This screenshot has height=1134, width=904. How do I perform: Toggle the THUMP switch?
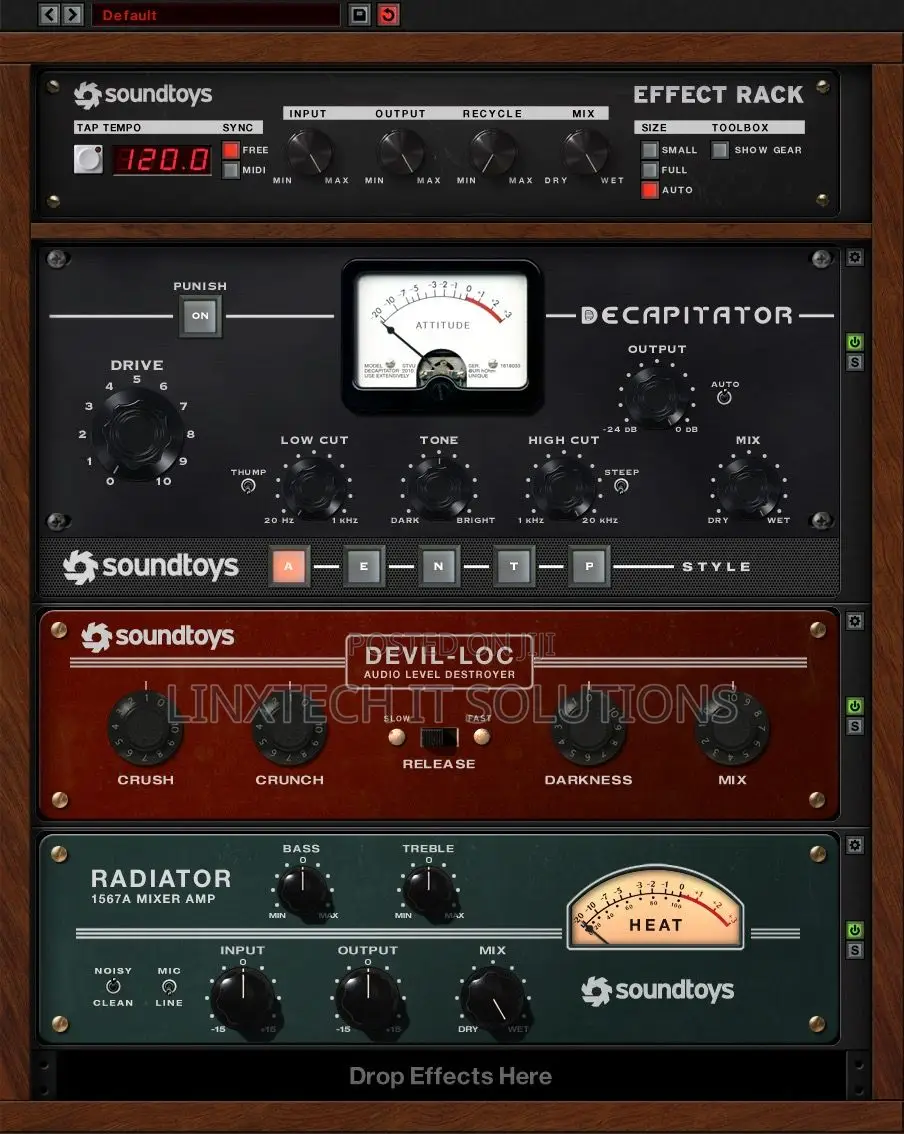[x=248, y=486]
